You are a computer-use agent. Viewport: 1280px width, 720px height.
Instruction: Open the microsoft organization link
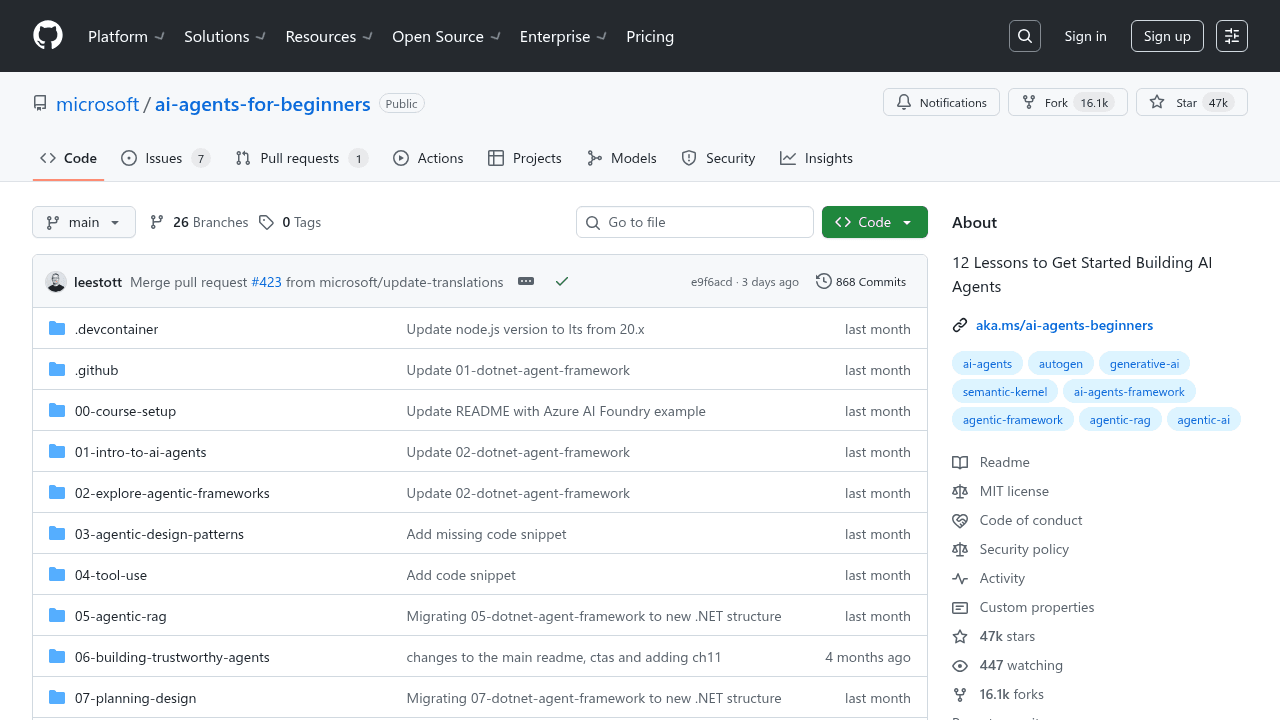[97, 104]
